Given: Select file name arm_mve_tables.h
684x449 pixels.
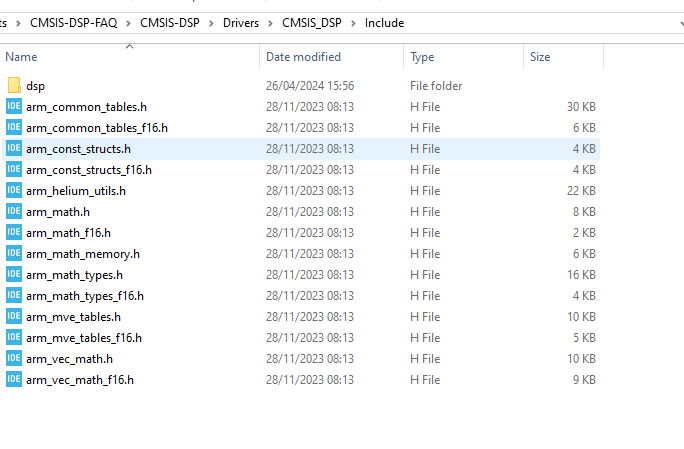Looking at the screenshot, I should pyautogui.click(x=73, y=317).
